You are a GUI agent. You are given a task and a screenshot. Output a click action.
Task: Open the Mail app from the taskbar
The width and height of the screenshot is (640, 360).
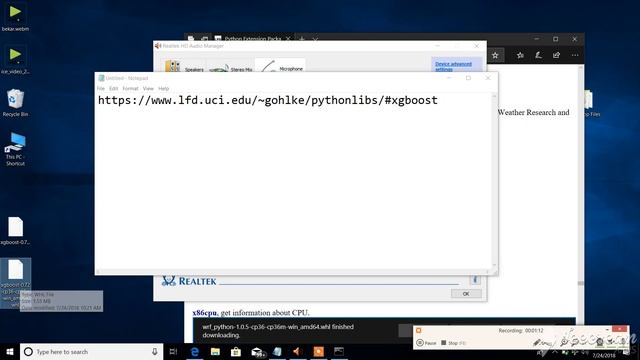tap(257, 351)
